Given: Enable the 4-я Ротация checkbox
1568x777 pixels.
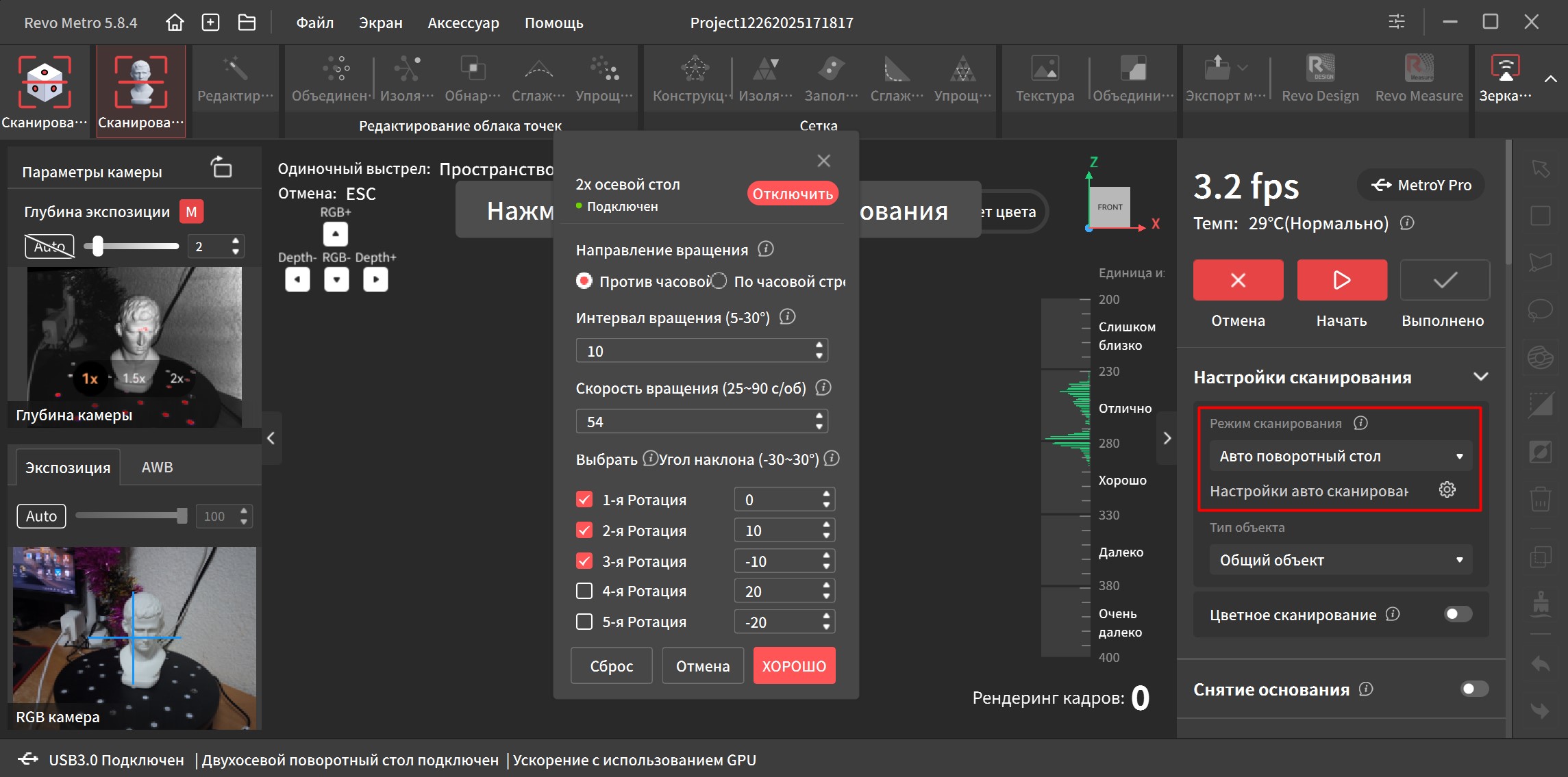Looking at the screenshot, I should pyautogui.click(x=584, y=591).
